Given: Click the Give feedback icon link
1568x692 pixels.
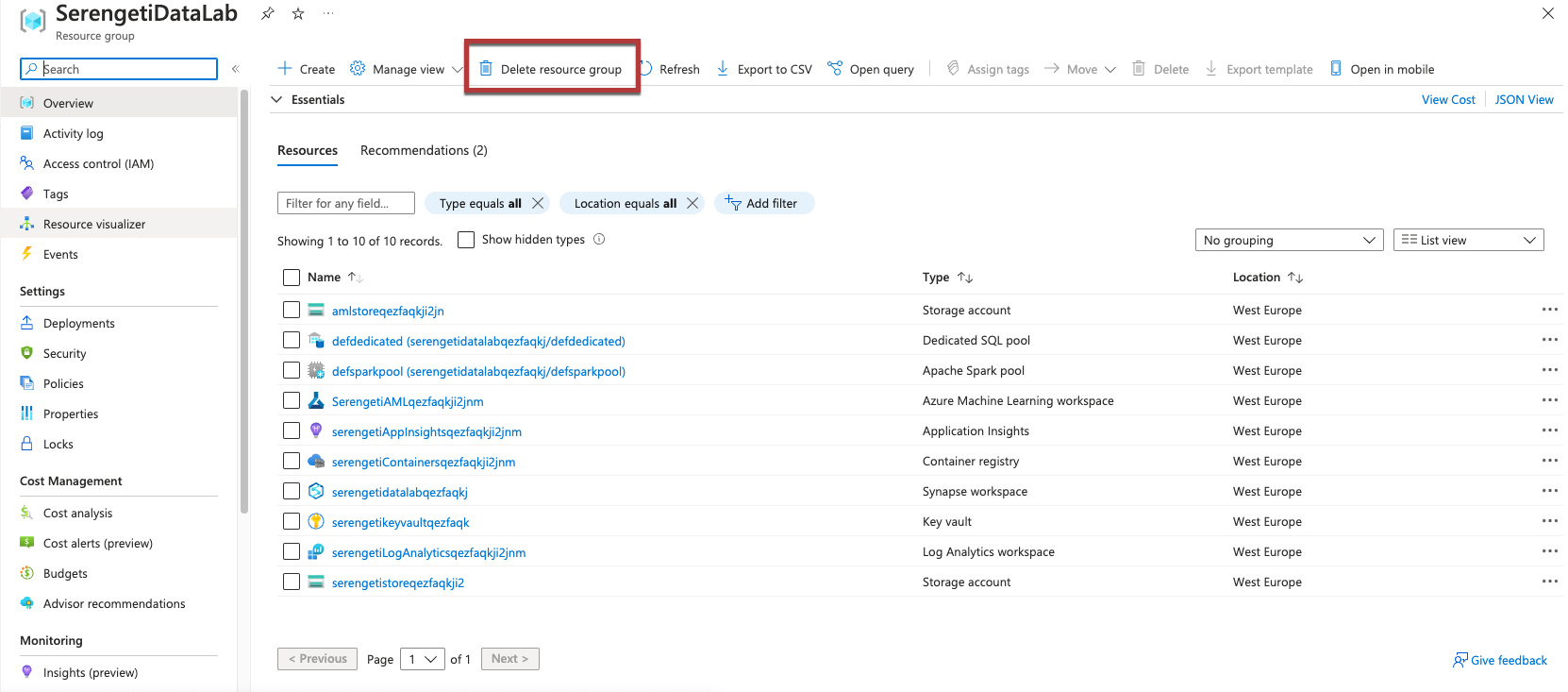Looking at the screenshot, I should pyautogui.click(x=1500, y=660).
